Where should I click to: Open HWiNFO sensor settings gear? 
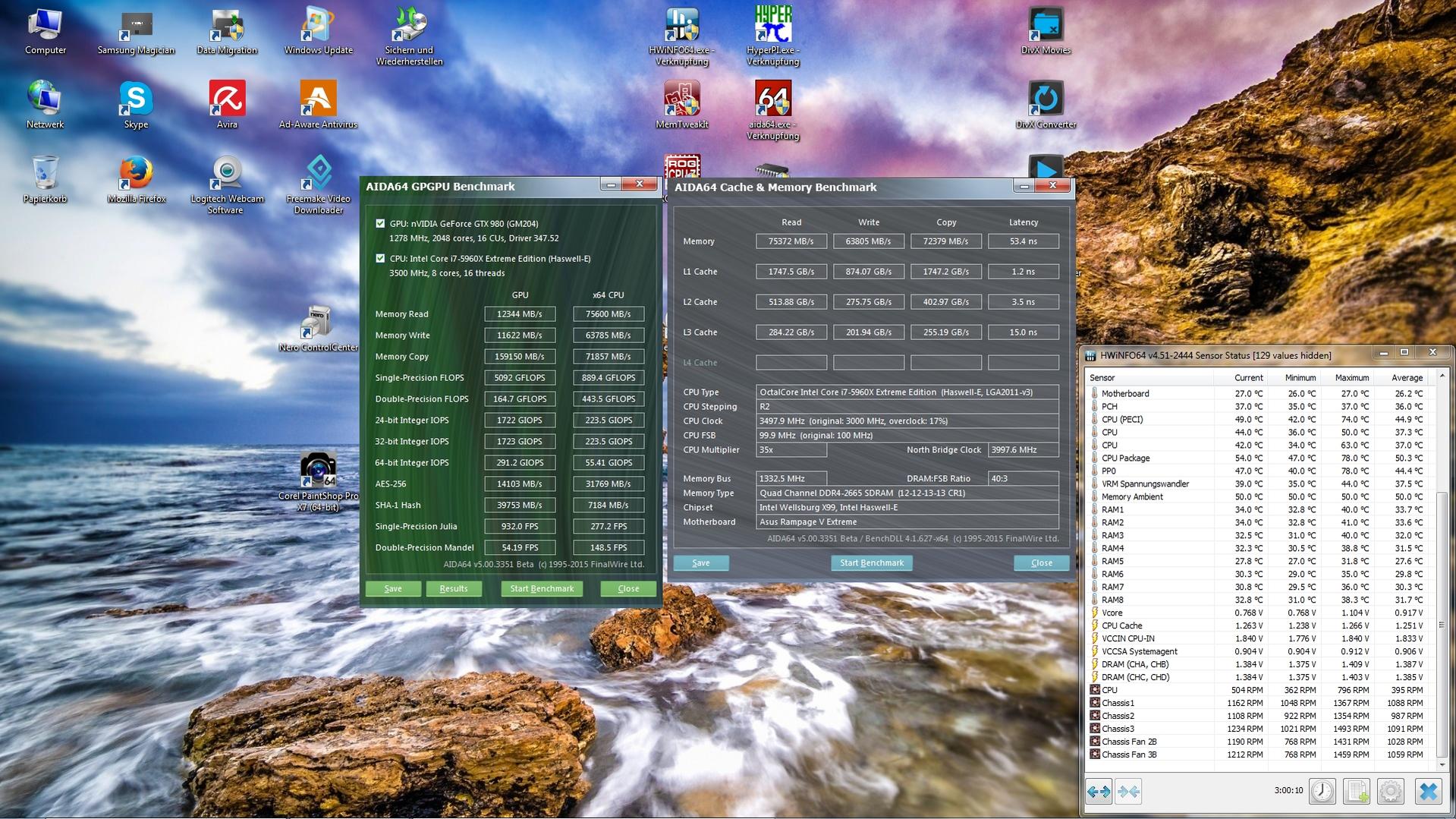click(1390, 791)
